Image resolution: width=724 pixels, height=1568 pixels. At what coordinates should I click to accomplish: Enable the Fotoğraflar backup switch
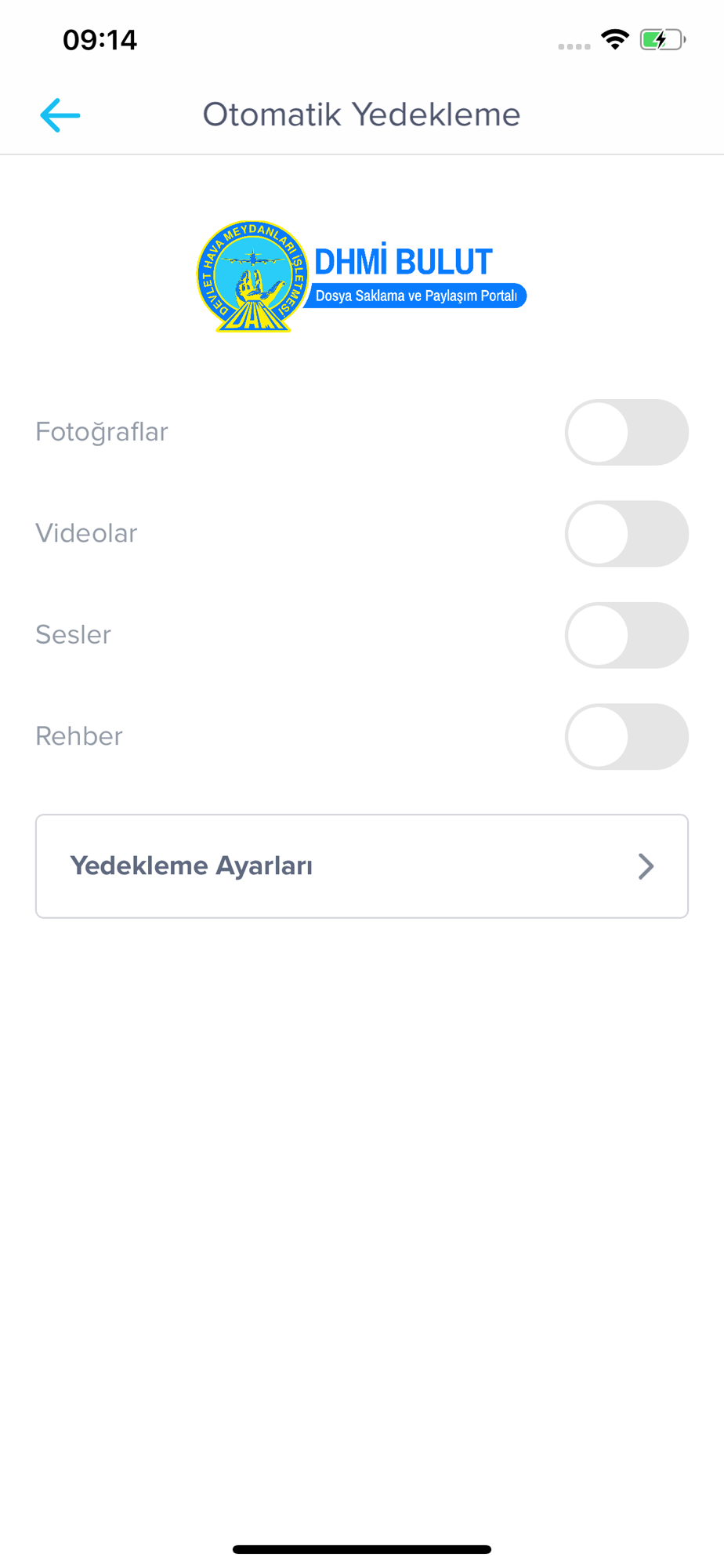pos(626,432)
